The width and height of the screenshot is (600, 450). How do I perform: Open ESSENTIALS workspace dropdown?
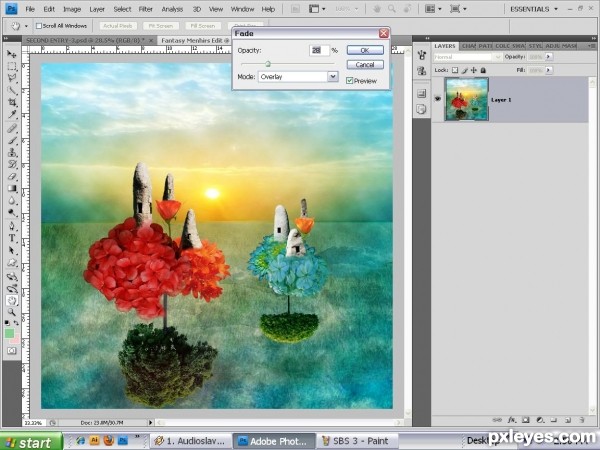(534, 9)
